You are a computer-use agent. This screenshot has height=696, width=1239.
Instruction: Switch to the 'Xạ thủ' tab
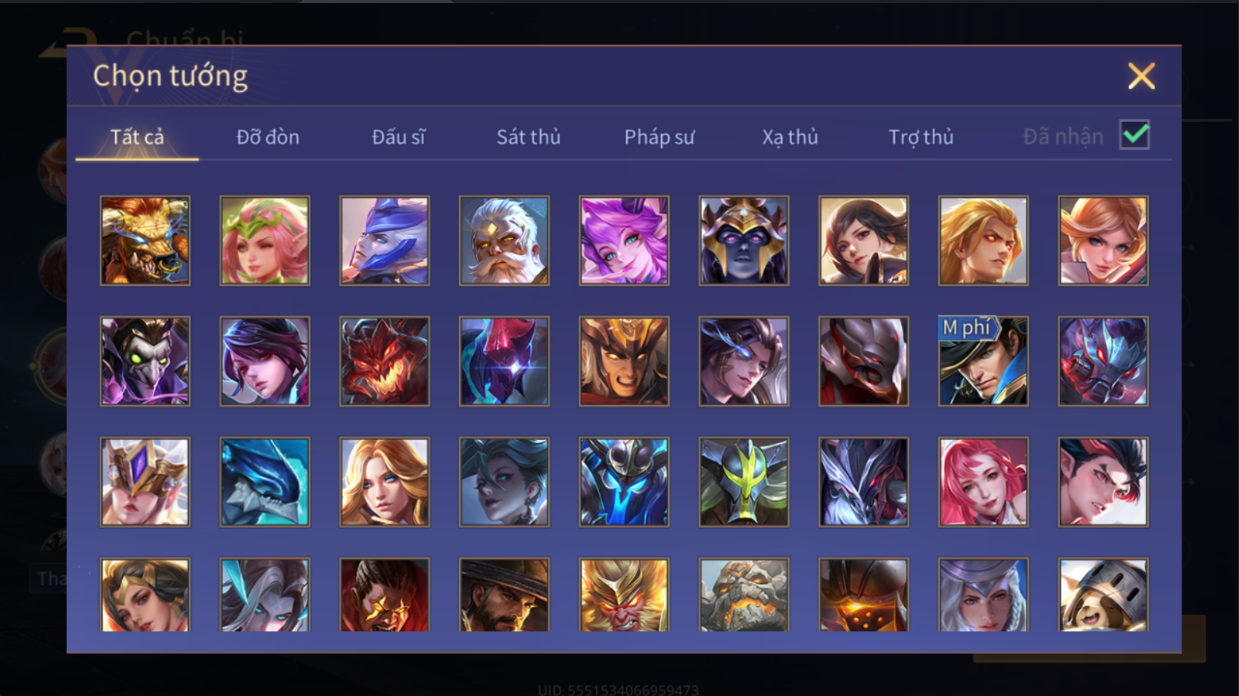(x=790, y=137)
